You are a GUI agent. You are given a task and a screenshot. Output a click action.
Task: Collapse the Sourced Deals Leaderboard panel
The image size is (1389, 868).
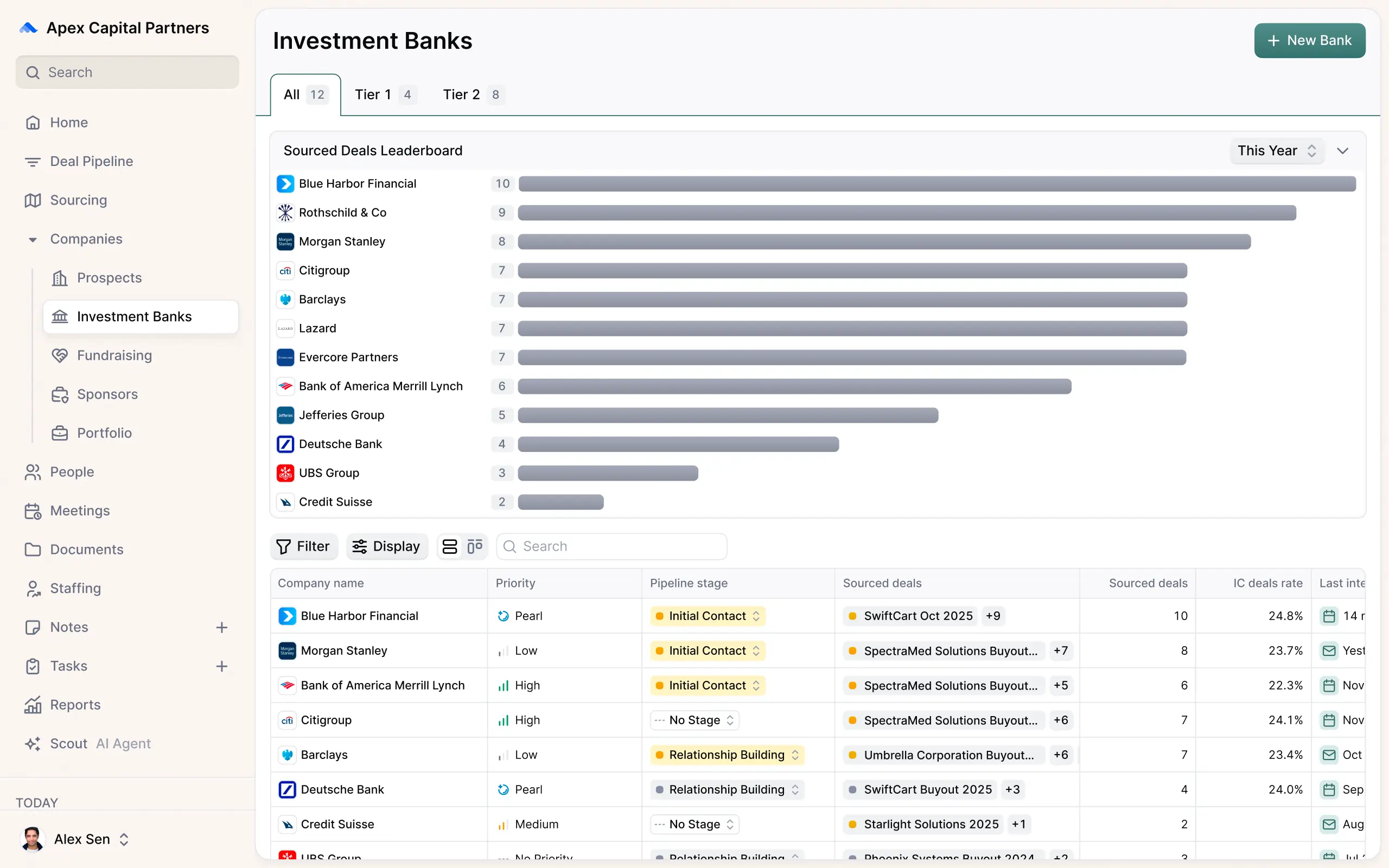[x=1342, y=151]
